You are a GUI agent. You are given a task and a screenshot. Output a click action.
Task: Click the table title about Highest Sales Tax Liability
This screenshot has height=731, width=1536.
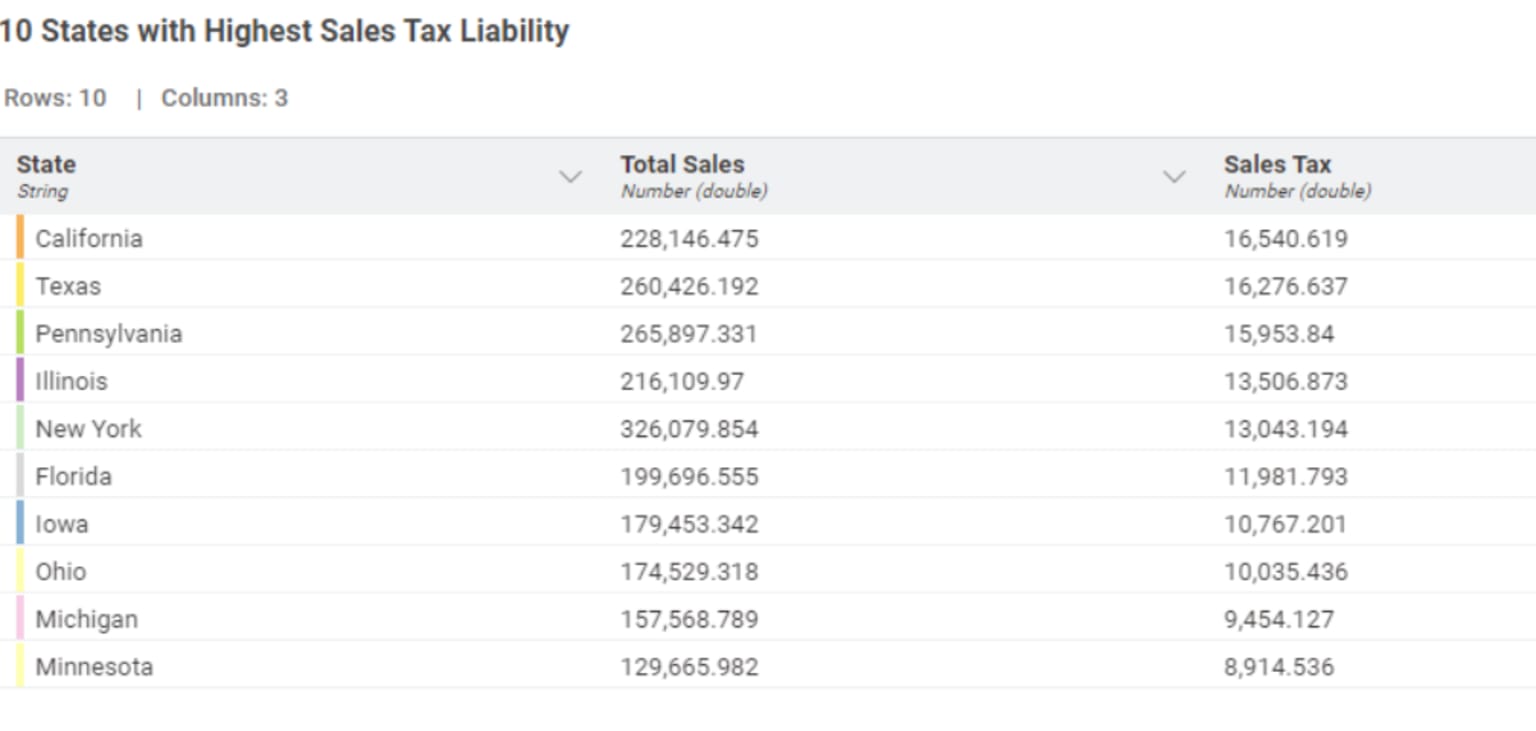pyautogui.click(x=285, y=31)
